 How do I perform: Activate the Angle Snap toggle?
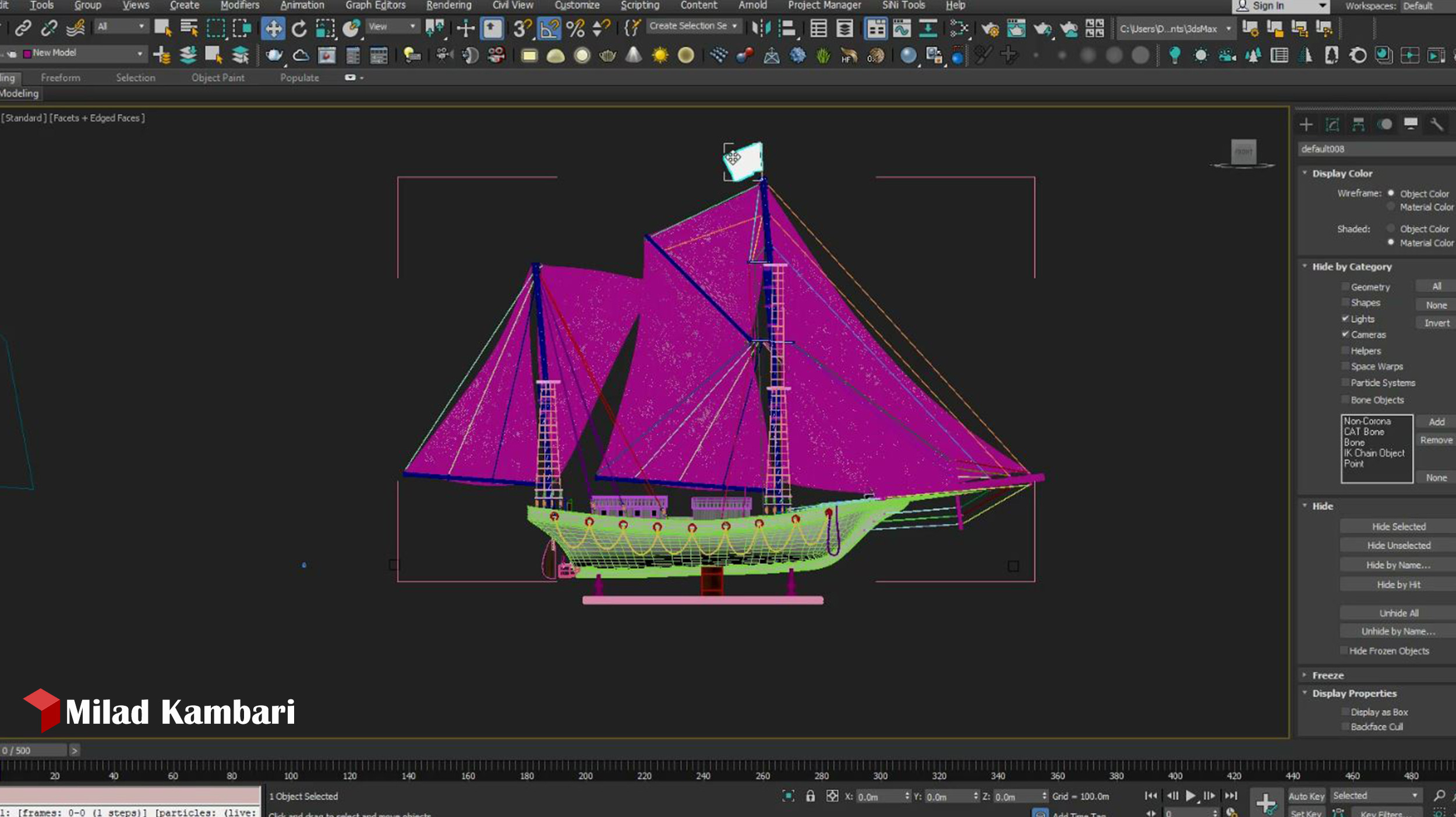548,27
